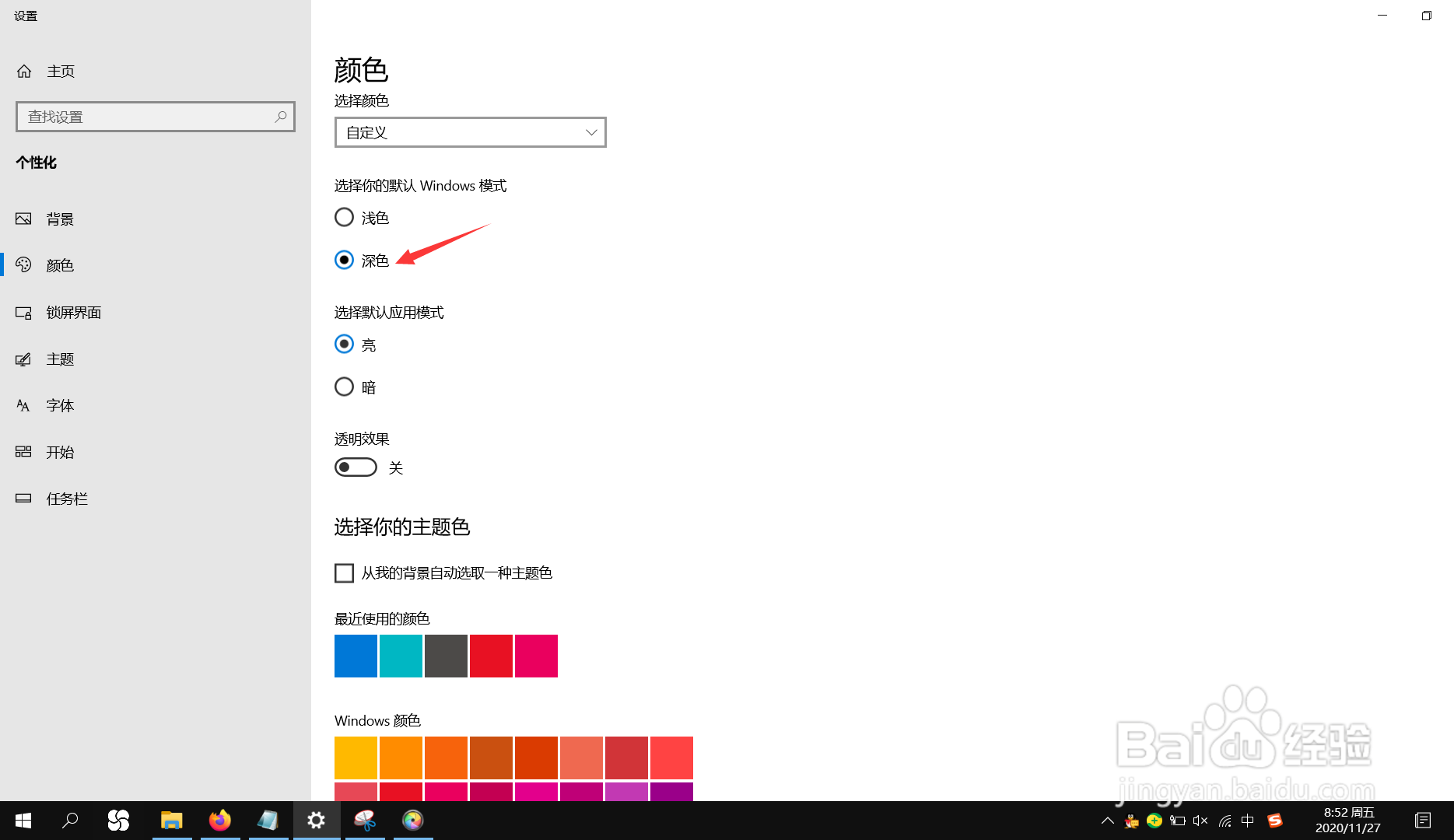Pick the teal recently used color

[401, 656]
